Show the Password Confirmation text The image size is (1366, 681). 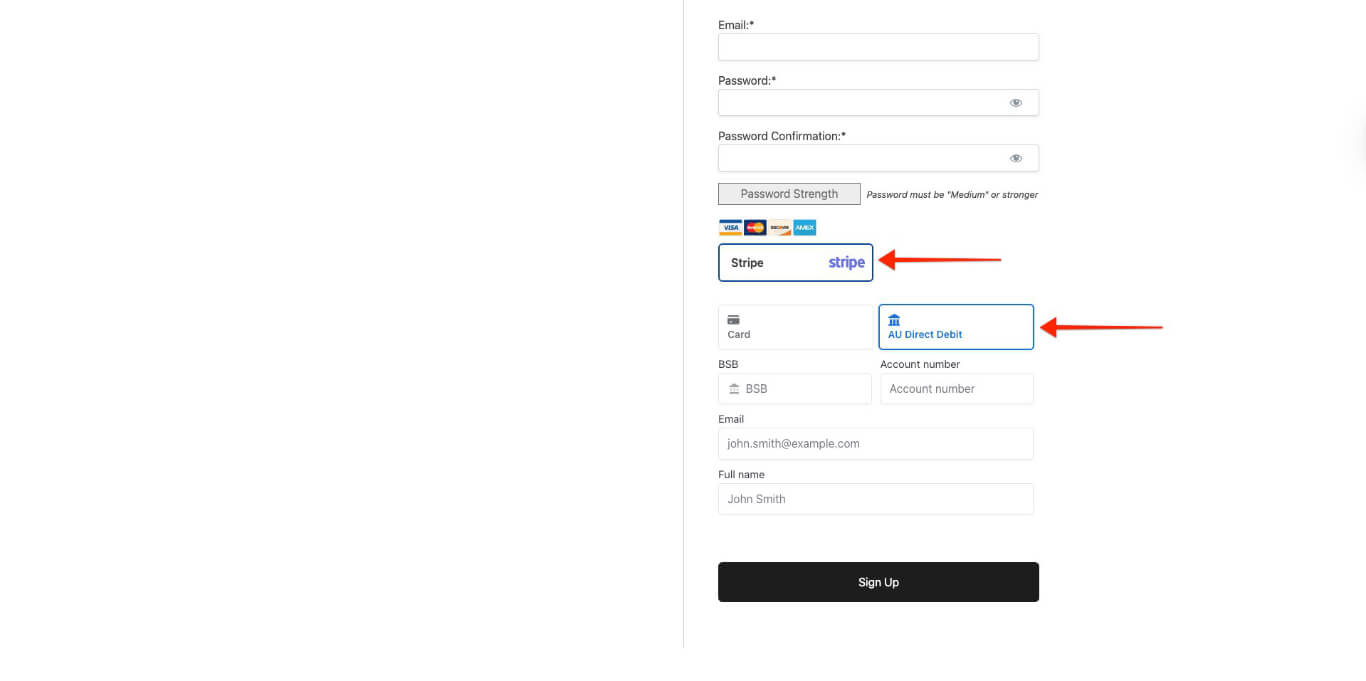pos(1016,157)
